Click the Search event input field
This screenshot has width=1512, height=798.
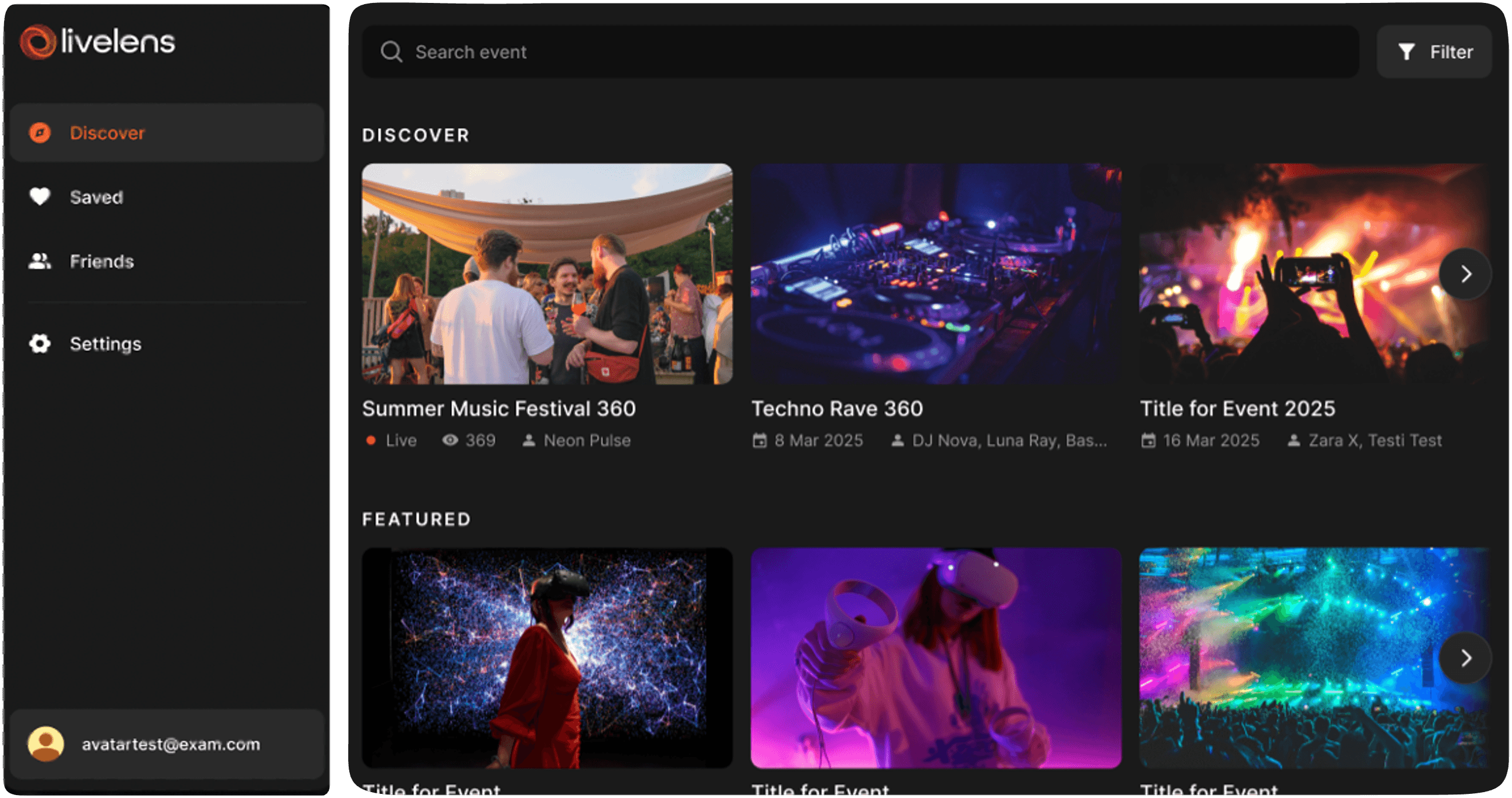point(822,52)
